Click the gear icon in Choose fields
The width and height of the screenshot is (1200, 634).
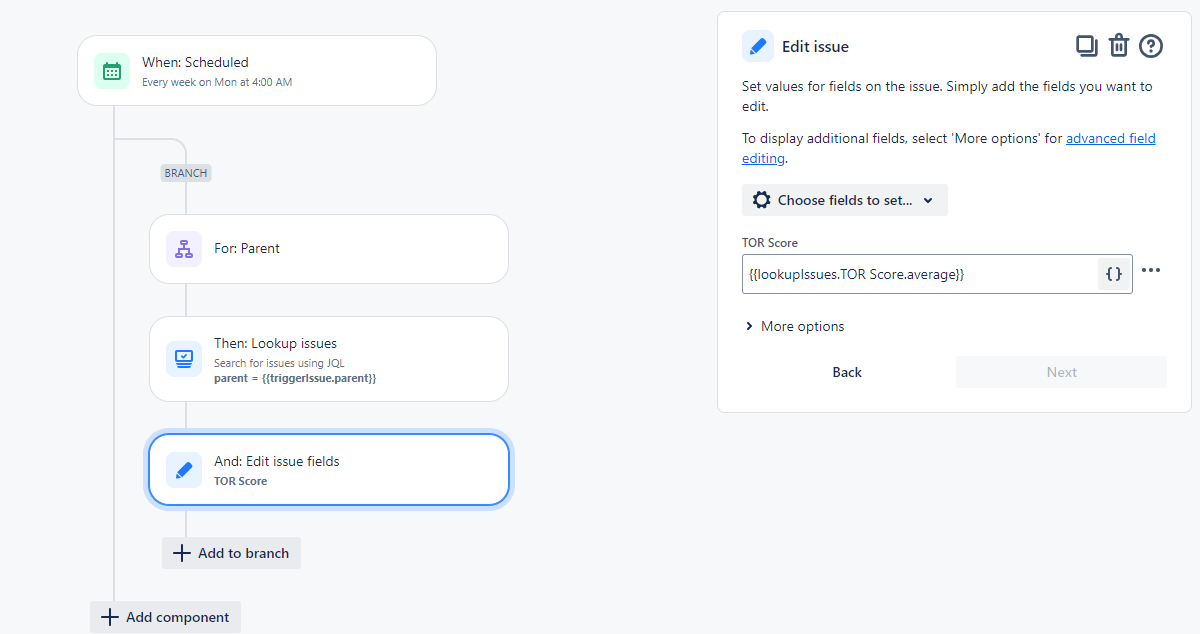[x=761, y=200]
